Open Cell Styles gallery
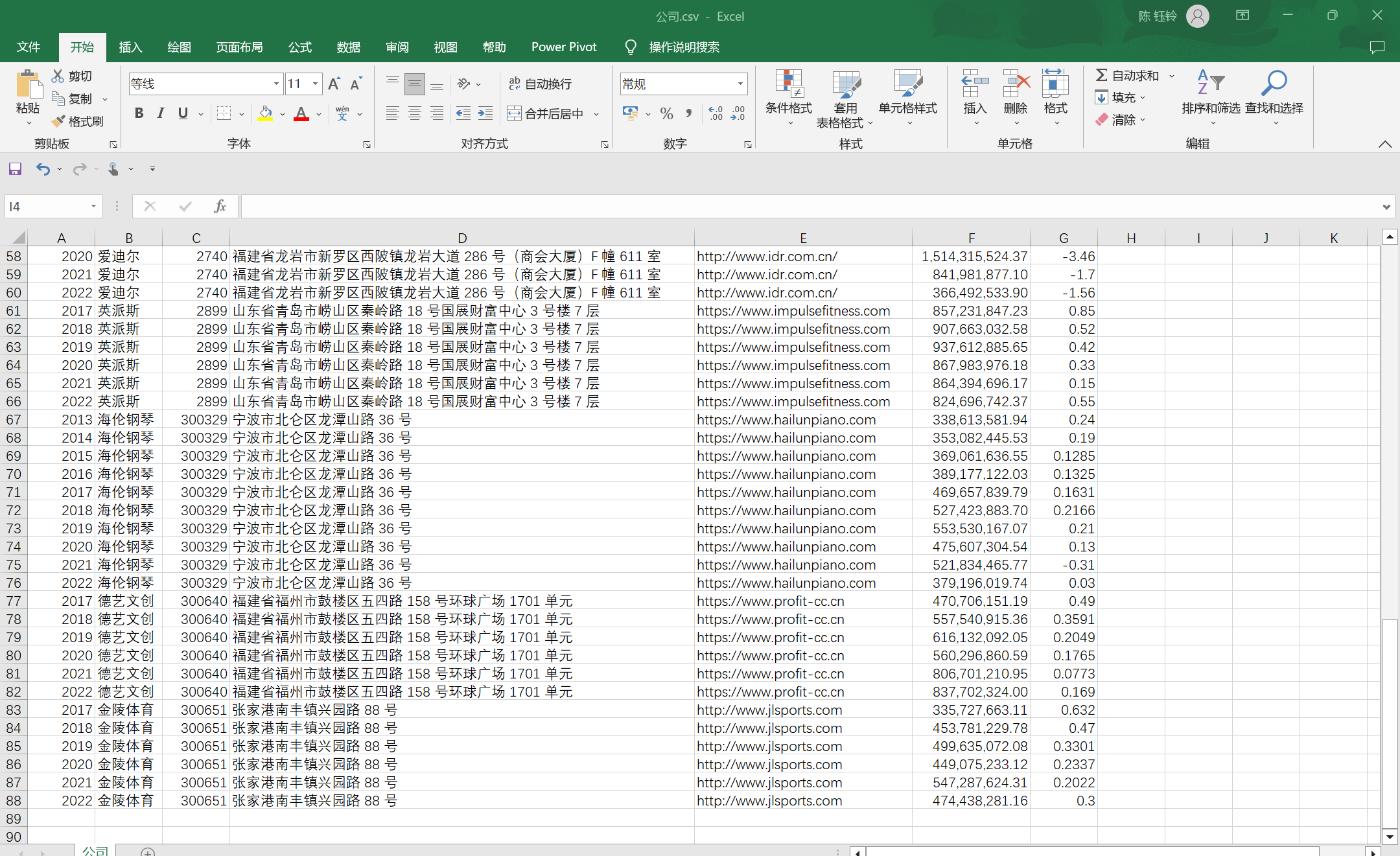 pos(908,97)
